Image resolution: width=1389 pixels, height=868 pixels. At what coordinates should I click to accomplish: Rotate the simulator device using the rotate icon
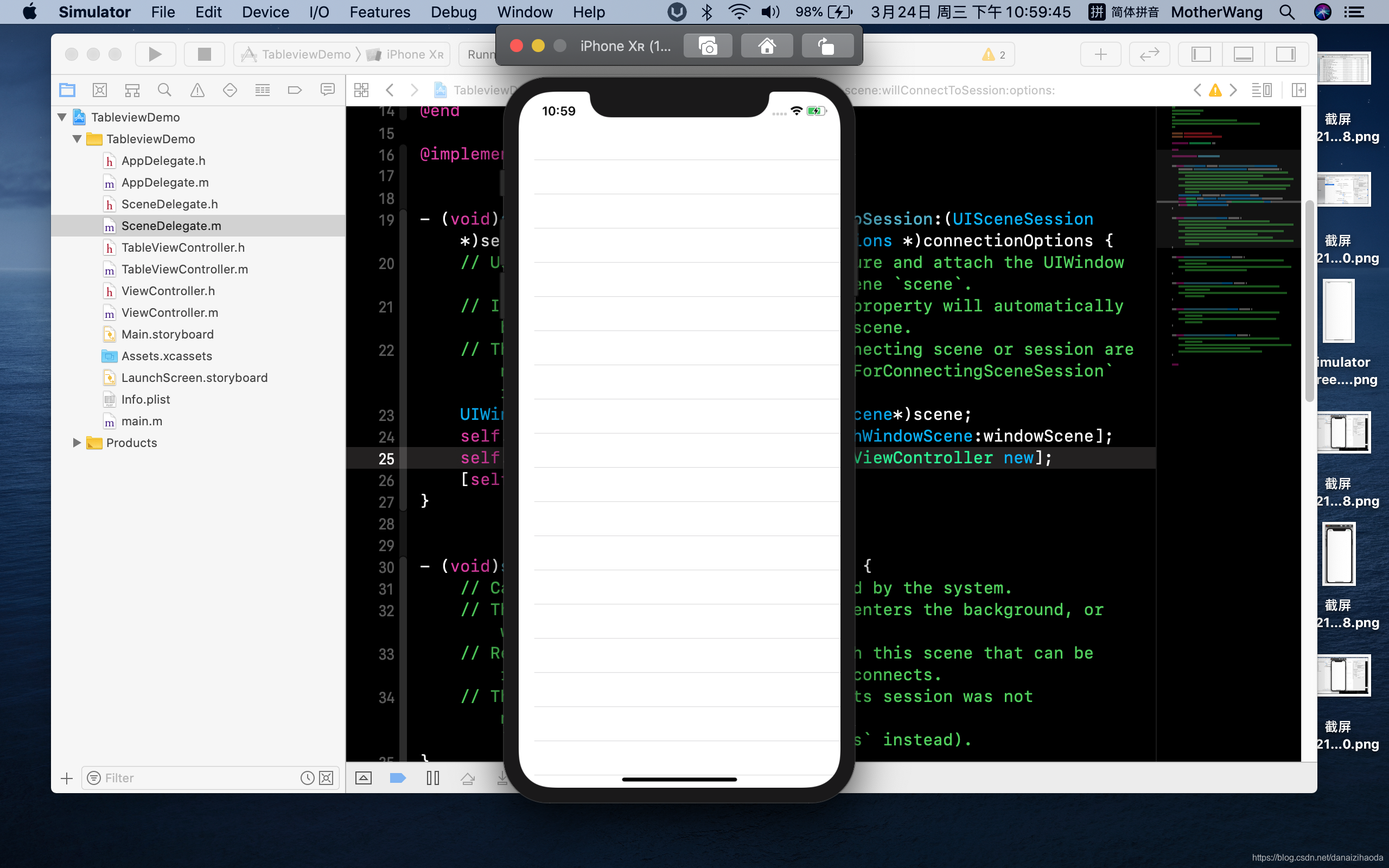tap(827, 46)
